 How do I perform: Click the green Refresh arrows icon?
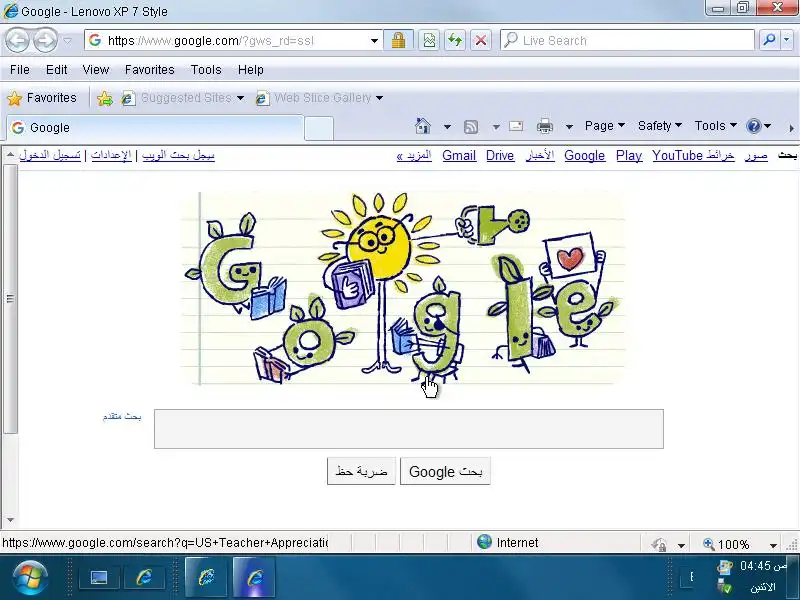coord(455,40)
